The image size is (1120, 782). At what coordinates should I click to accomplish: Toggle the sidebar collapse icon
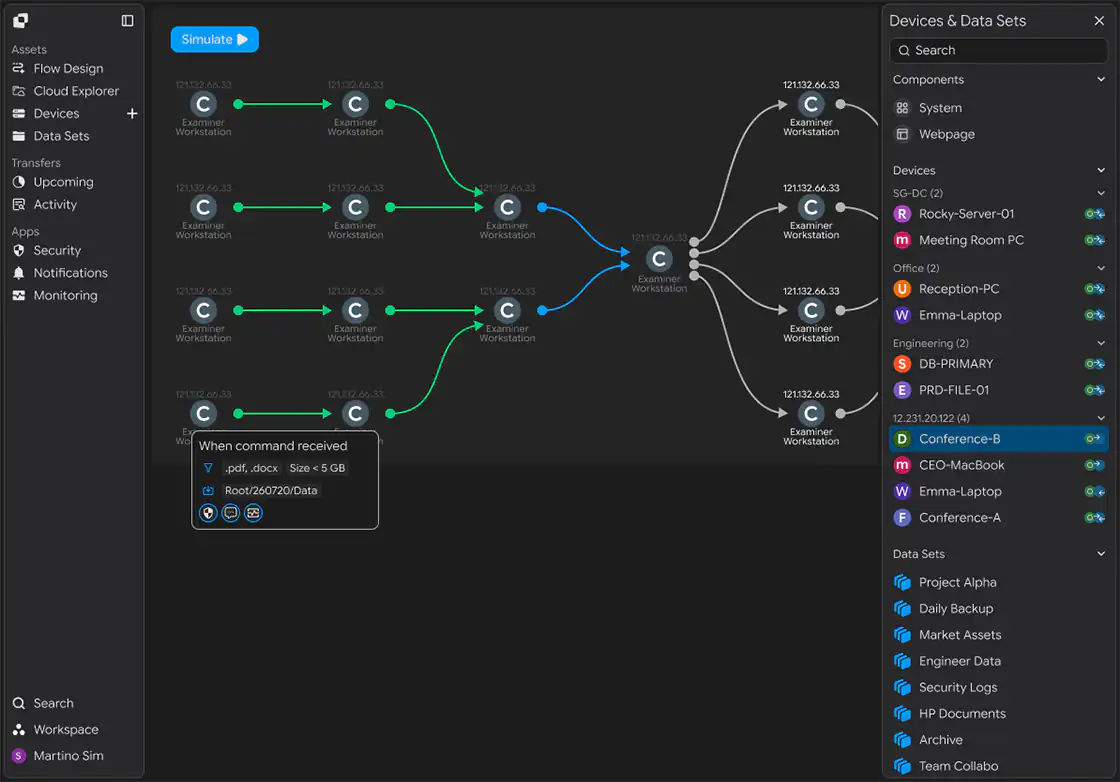point(127,21)
